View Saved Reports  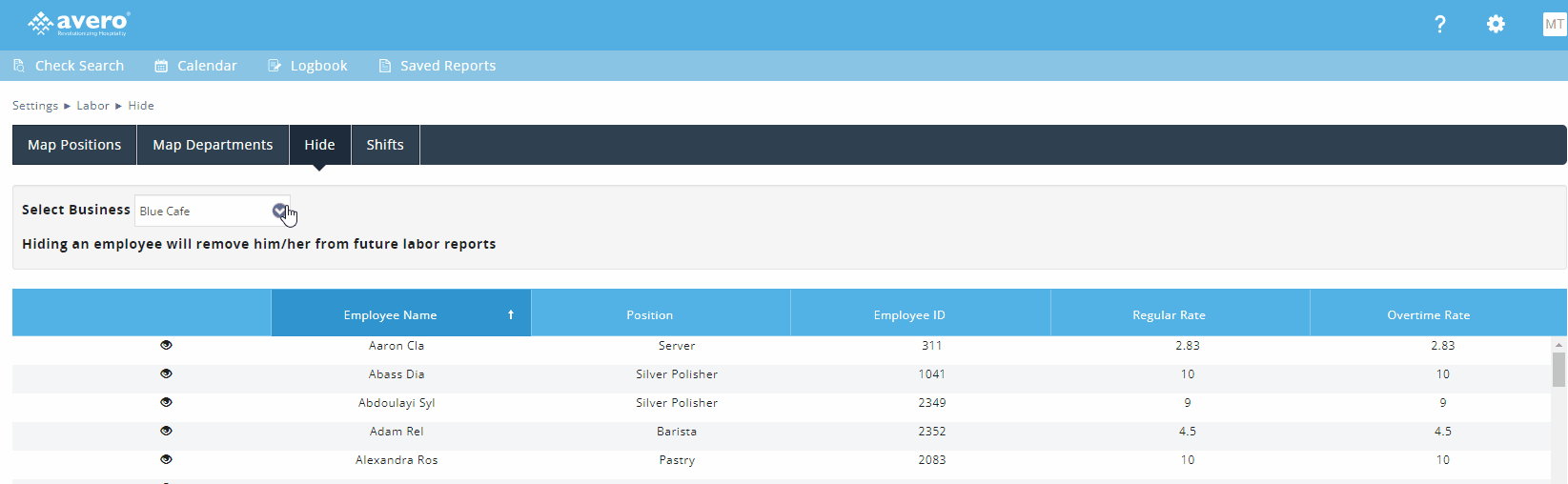(x=437, y=66)
